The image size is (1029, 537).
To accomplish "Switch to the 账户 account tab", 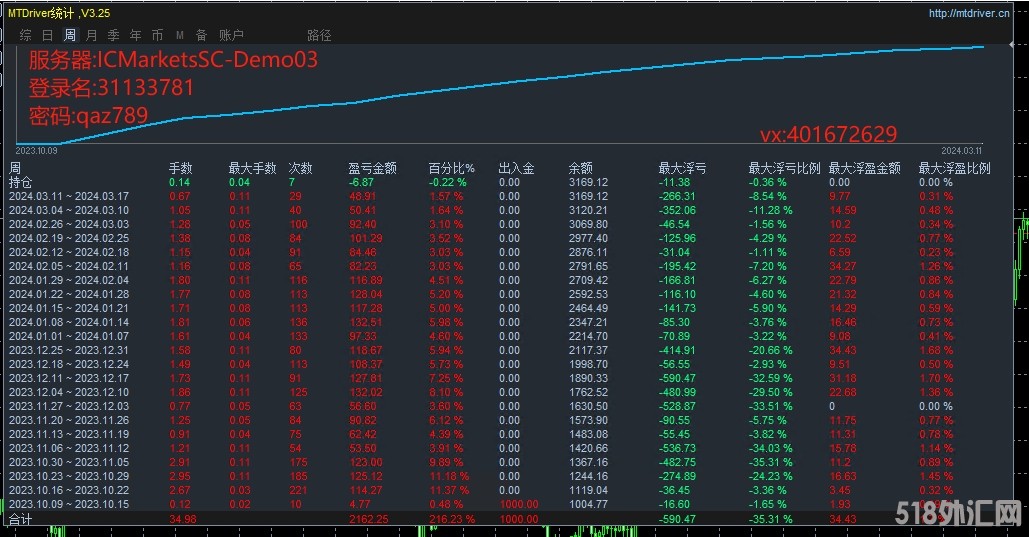I will [x=232, y=35].
